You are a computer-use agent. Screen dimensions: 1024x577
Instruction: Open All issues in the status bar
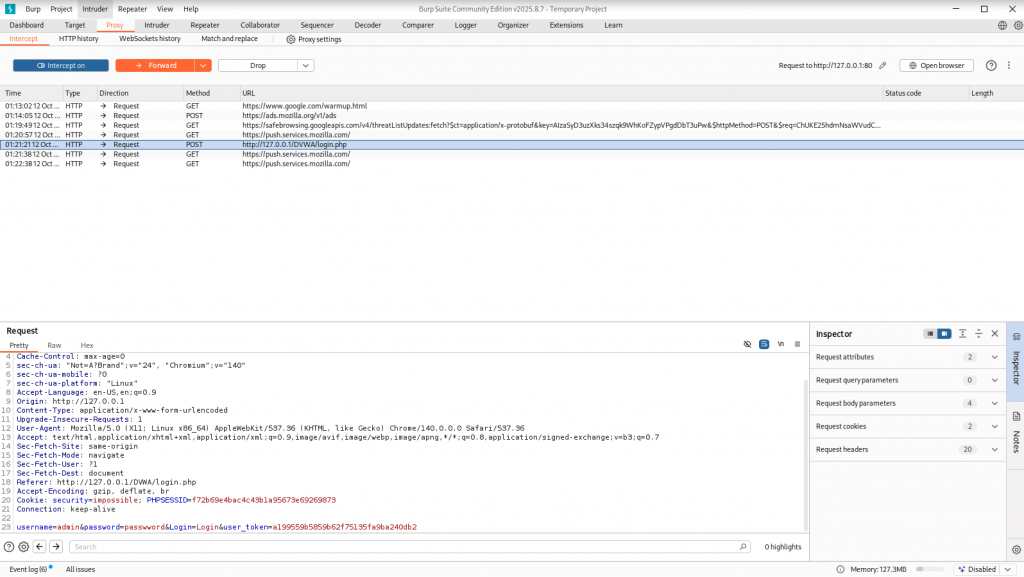(80, 570)
